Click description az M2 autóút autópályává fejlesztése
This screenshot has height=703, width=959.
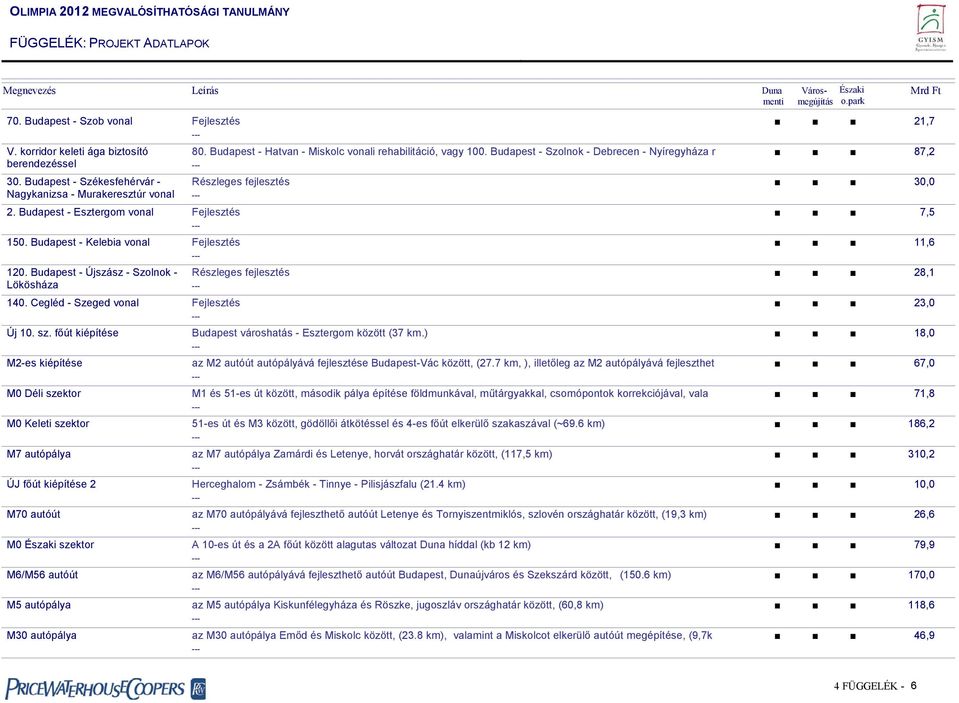[x=453, y=363]
